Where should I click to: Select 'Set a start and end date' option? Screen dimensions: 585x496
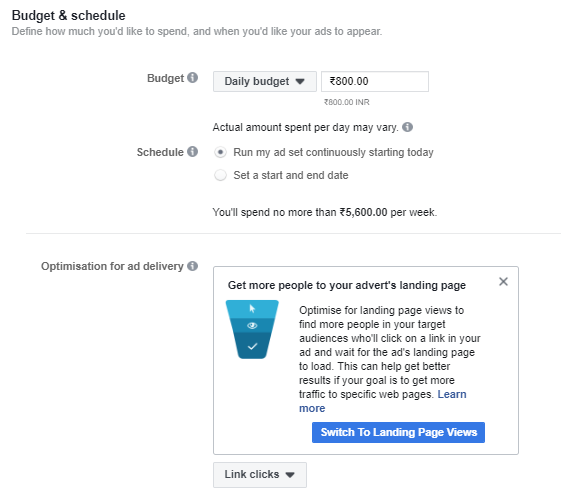pyautogui.click(x=220, y=175)
